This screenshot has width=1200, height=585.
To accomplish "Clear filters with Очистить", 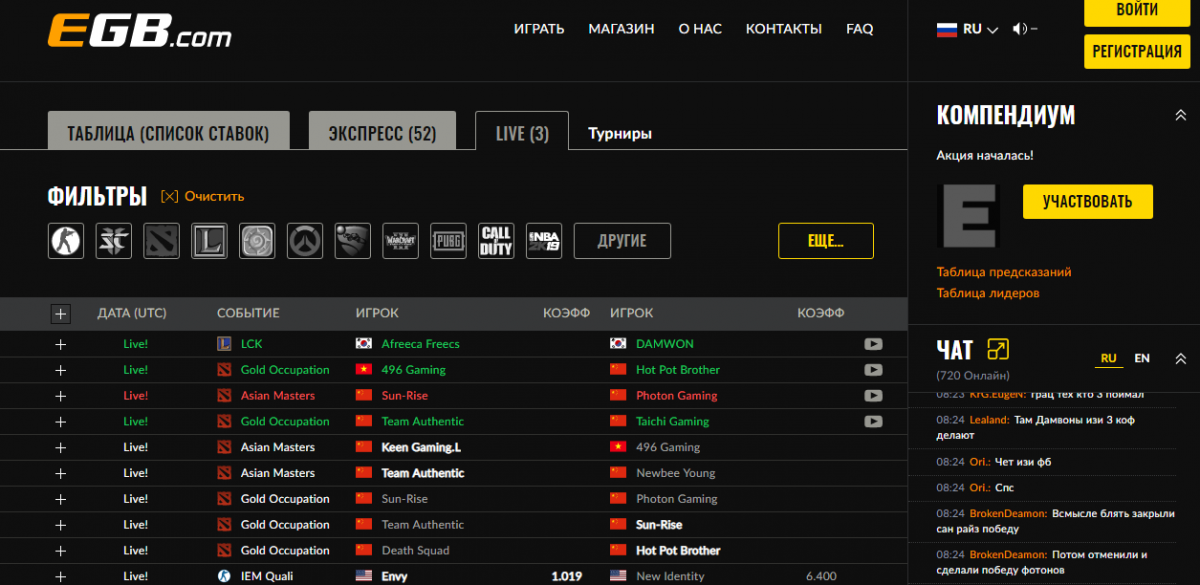I will pyautogui.click(x=202, y=197).
